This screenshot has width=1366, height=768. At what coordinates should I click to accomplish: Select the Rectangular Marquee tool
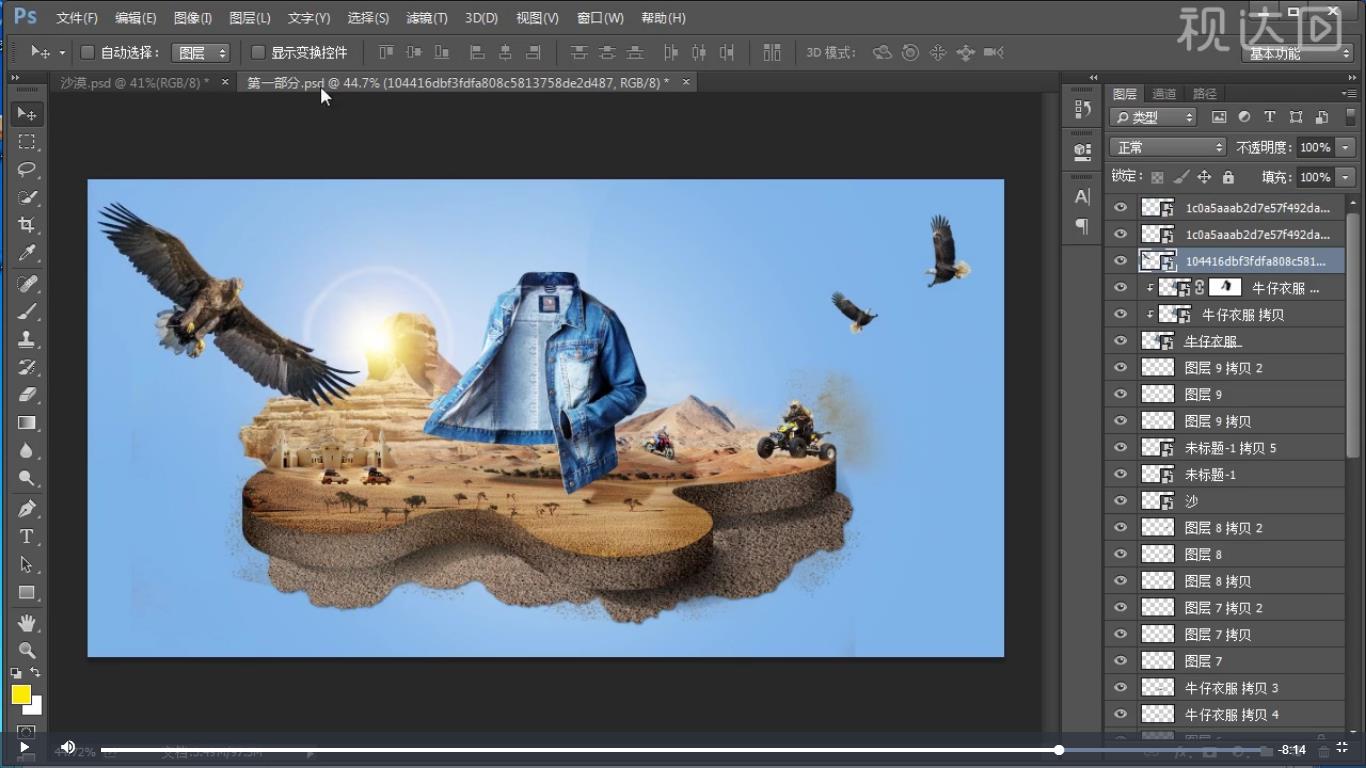coord(27,142)
